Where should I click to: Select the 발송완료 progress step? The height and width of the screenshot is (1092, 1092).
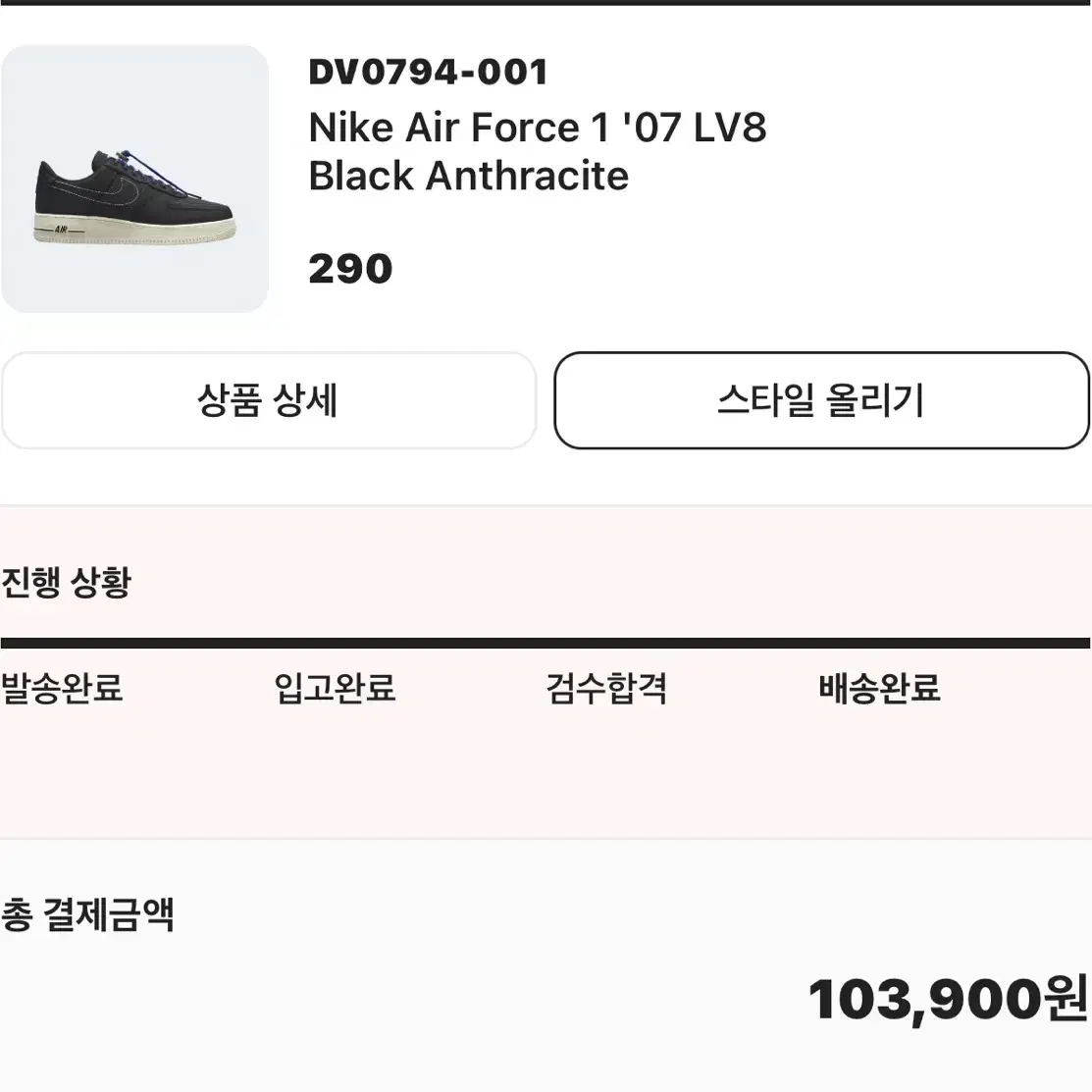coord(62,688)
